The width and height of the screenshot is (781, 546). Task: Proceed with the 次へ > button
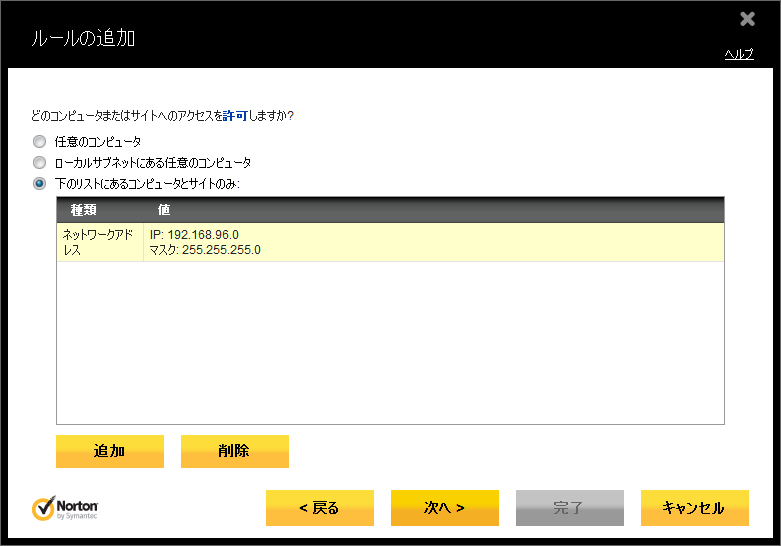tap(444, 508)
